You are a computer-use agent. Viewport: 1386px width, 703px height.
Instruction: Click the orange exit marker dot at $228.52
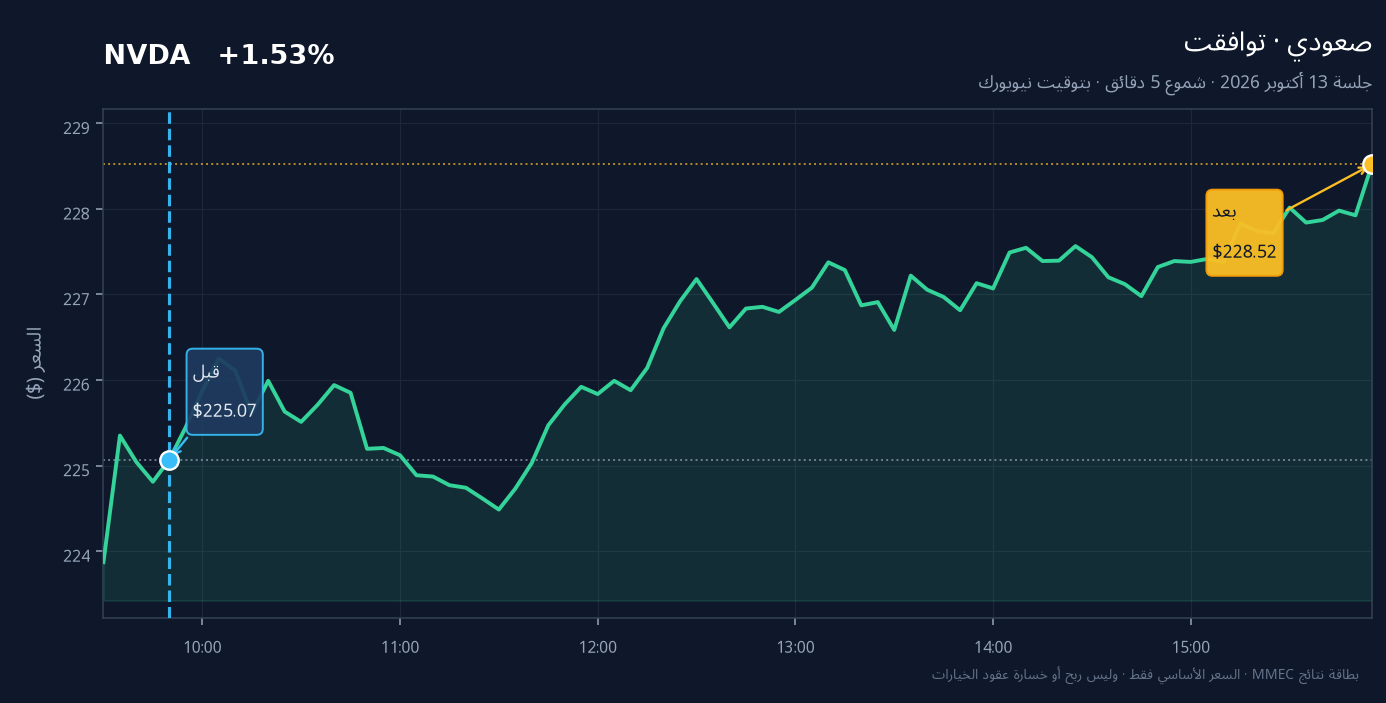click(x=1371, y=164)
